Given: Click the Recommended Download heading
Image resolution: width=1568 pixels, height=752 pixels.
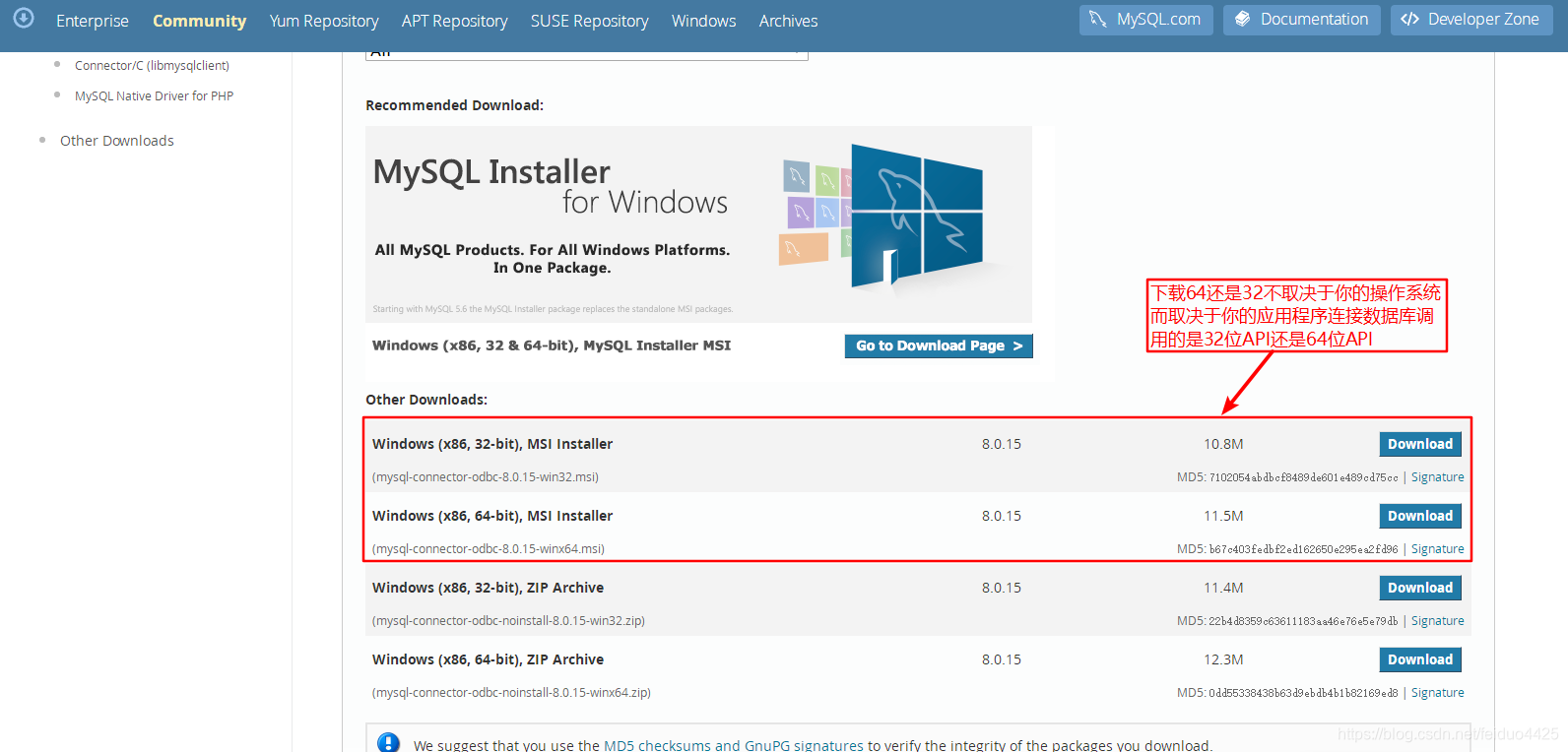Looking at the screenshot, I should (454, 105).
